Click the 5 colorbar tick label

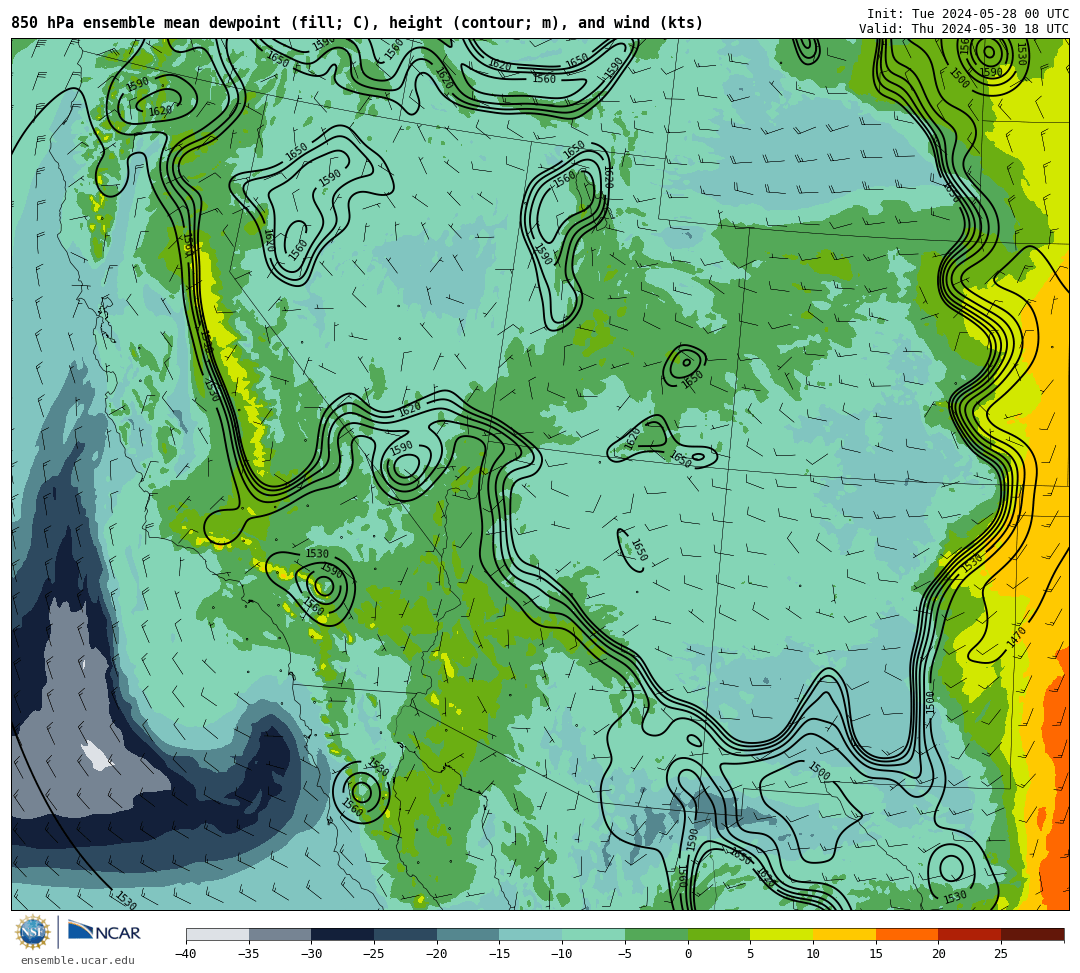(751, 954)
